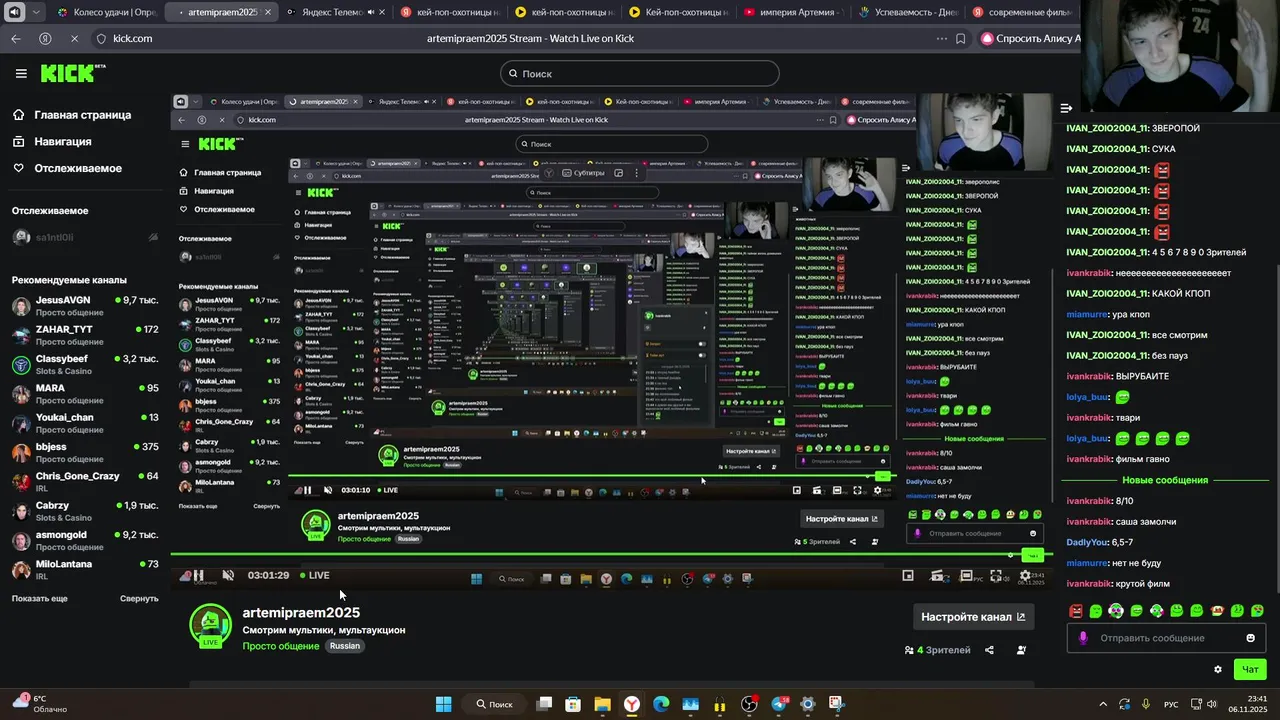Open the volume icon in system tray
The height and width of the screenshot is (720, 1280).
1212,704
